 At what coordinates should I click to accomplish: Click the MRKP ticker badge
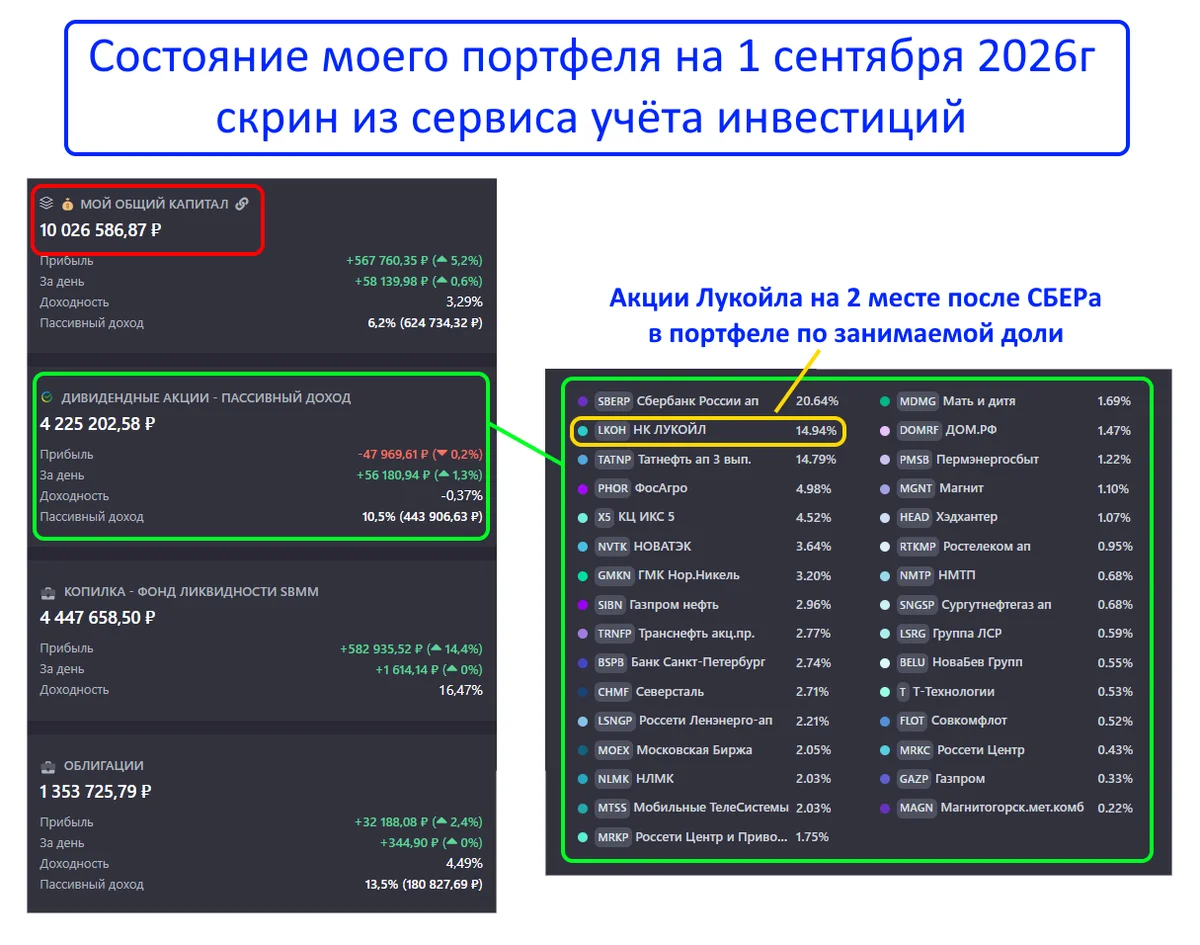[613, 836]
